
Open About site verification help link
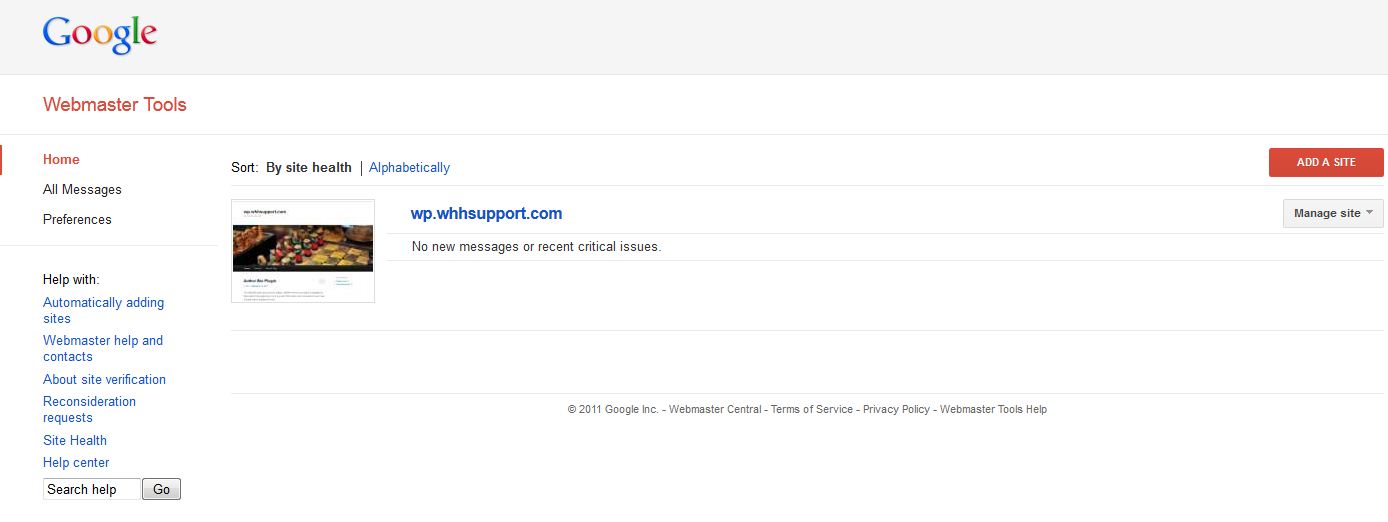point(104,380)
